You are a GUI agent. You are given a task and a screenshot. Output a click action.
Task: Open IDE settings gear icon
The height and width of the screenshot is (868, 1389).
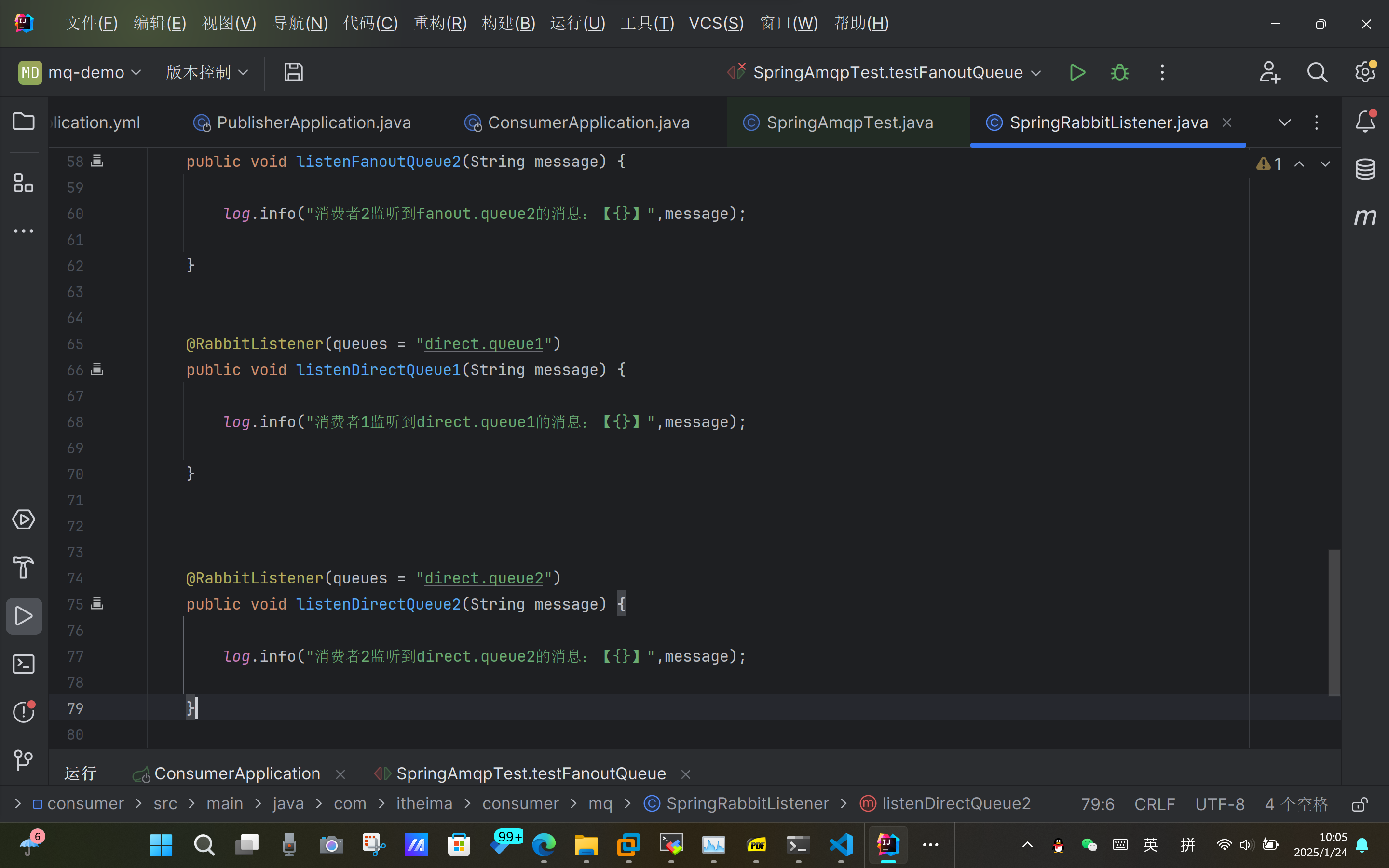coord(1365,72)
